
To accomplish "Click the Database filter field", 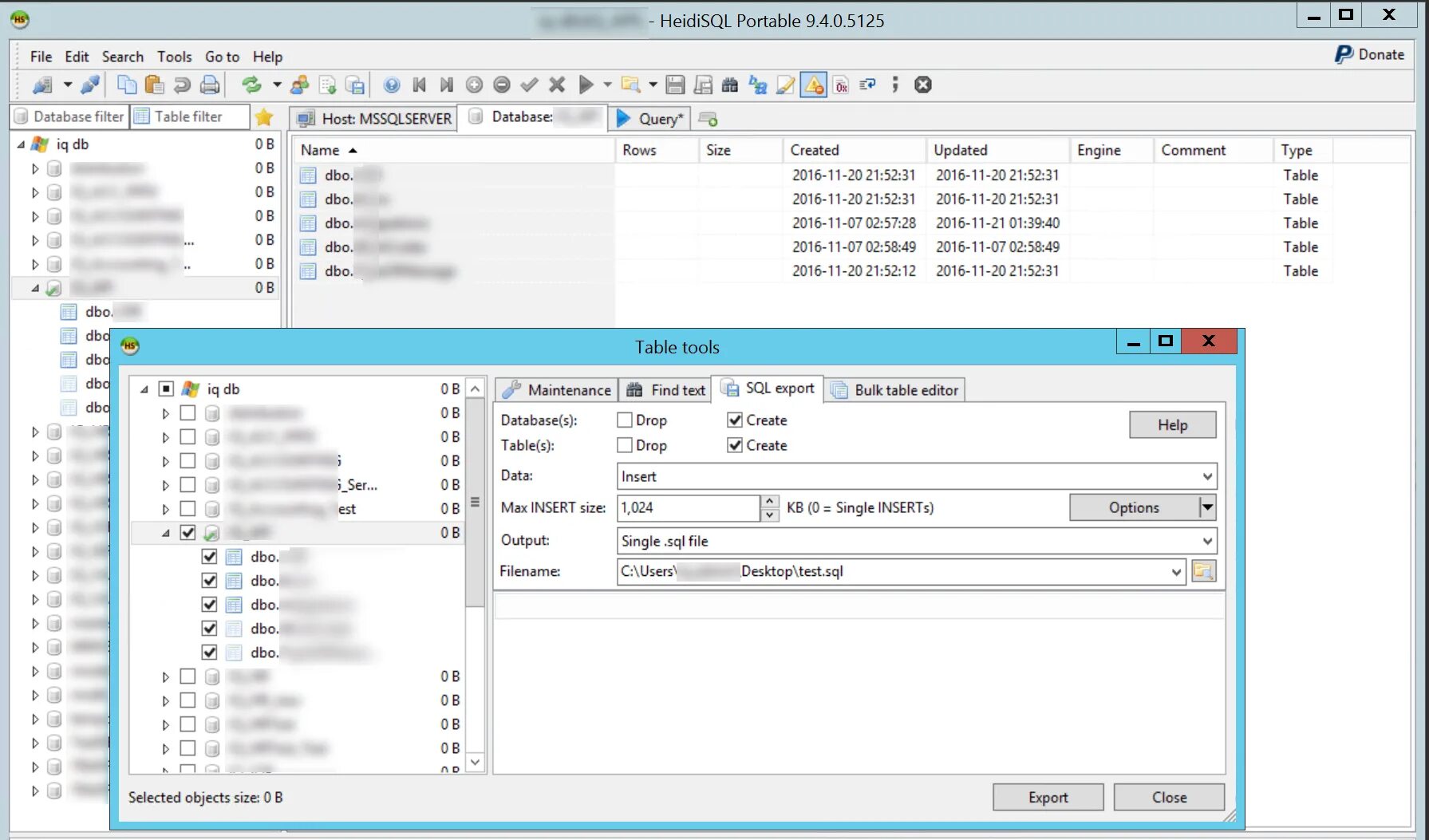I will (70, 116).
